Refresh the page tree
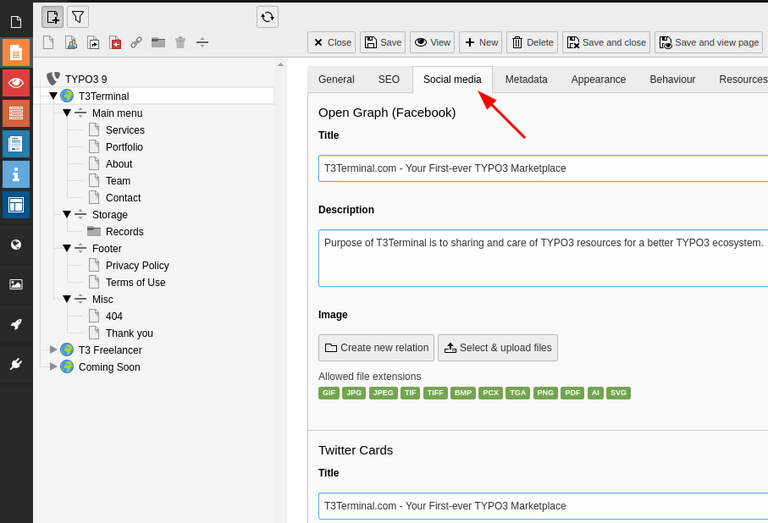 267,16
